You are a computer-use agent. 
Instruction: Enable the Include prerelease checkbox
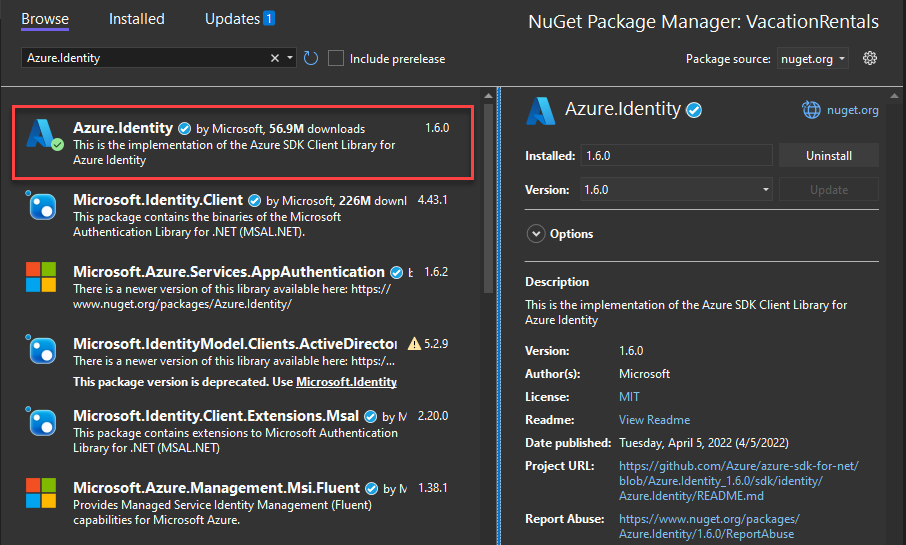(x=336, y=58)
